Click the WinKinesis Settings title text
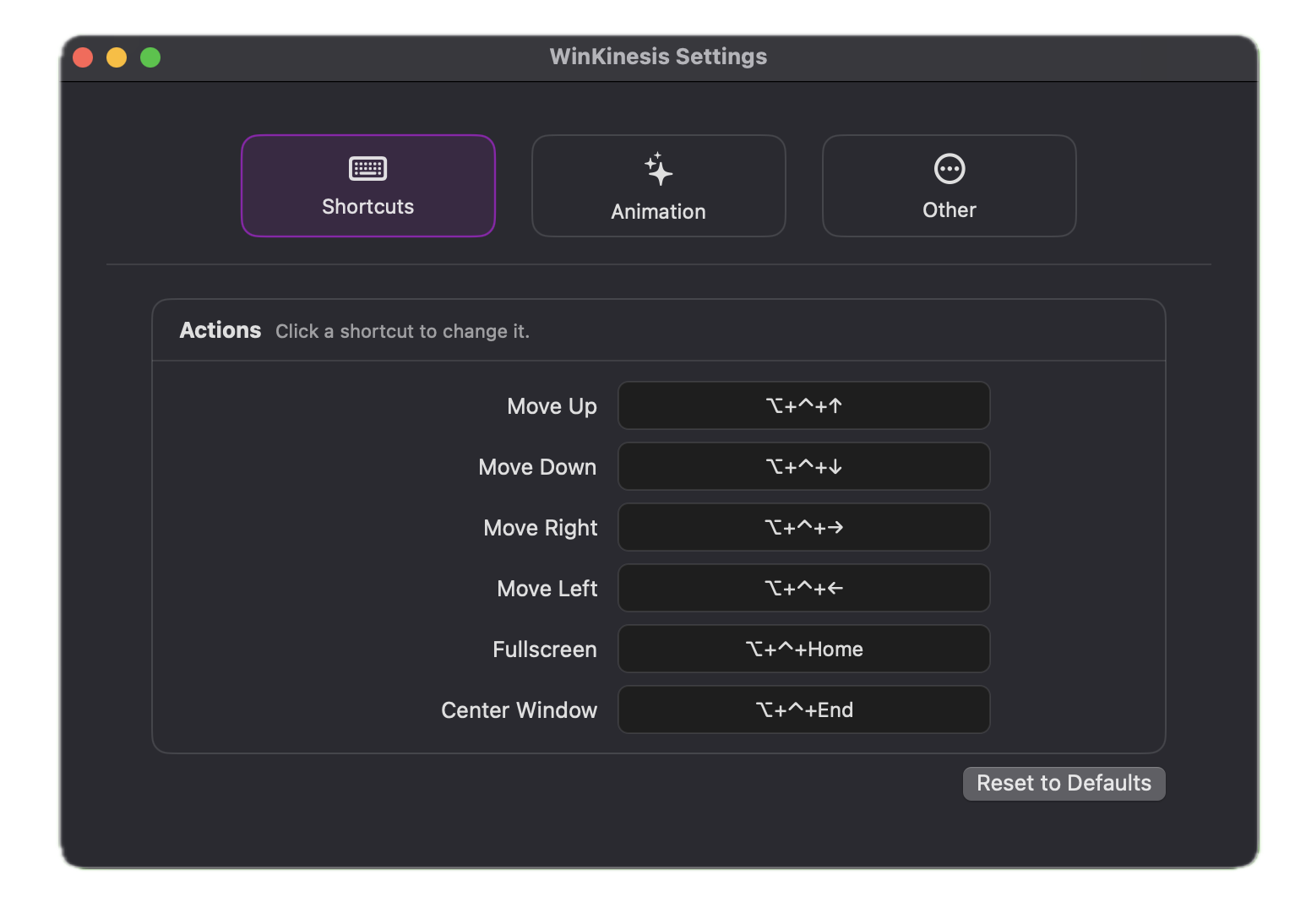This screenshot has width=1306, height=924. pos(658,57)
